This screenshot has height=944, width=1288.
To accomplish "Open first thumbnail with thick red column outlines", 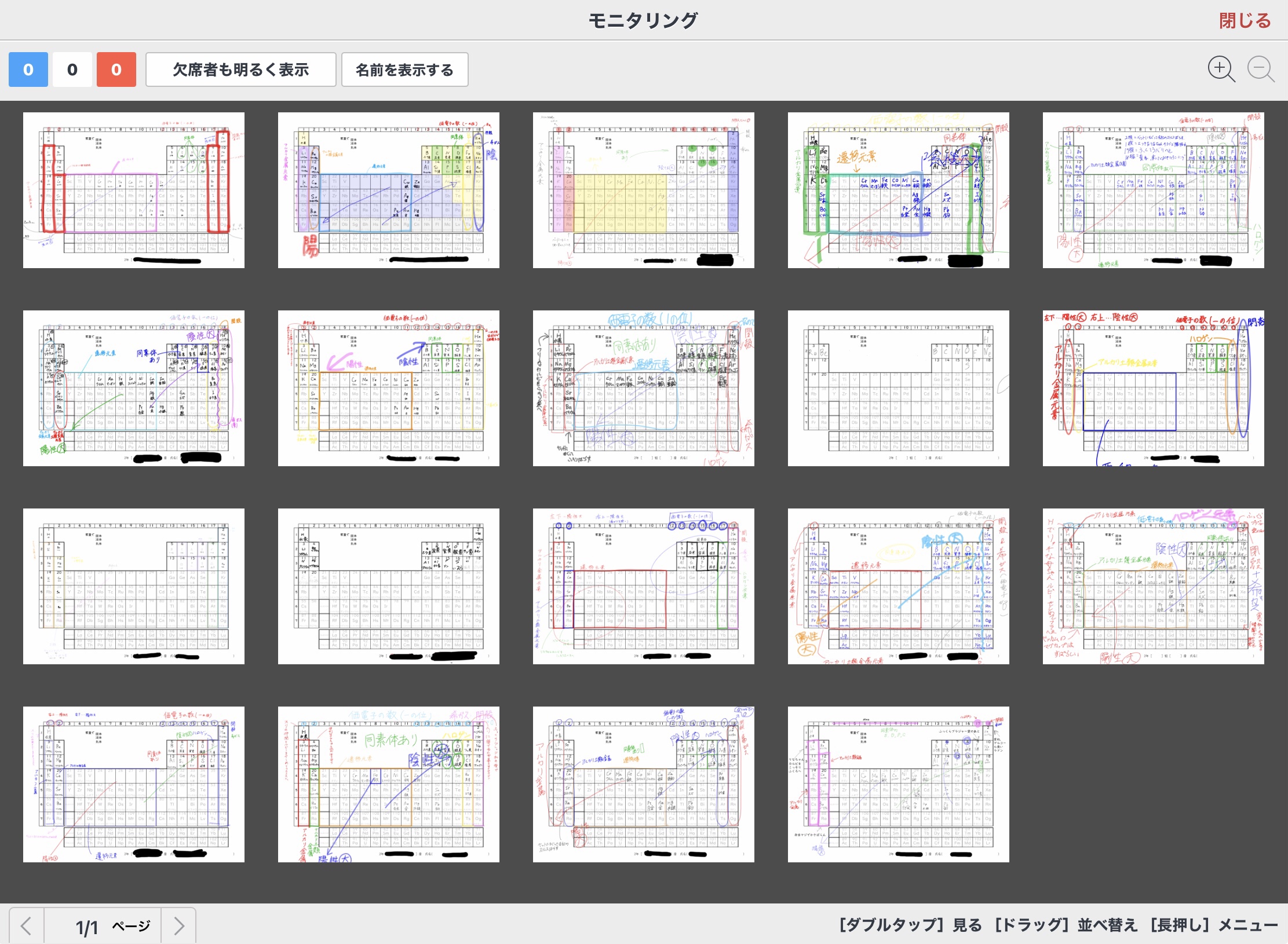I will pos(133,190).
